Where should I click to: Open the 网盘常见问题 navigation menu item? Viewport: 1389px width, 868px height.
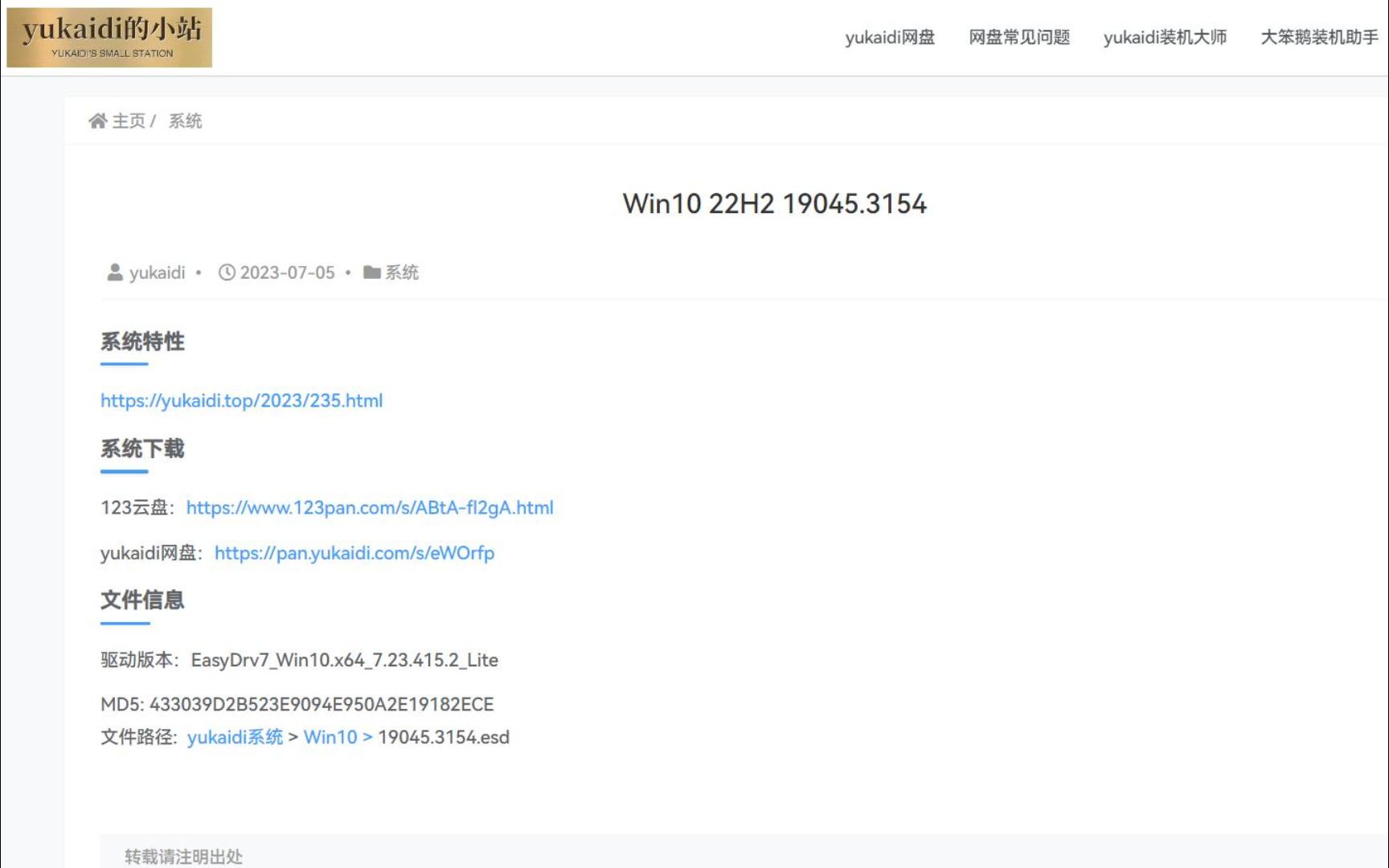[x=1019, y=37]
